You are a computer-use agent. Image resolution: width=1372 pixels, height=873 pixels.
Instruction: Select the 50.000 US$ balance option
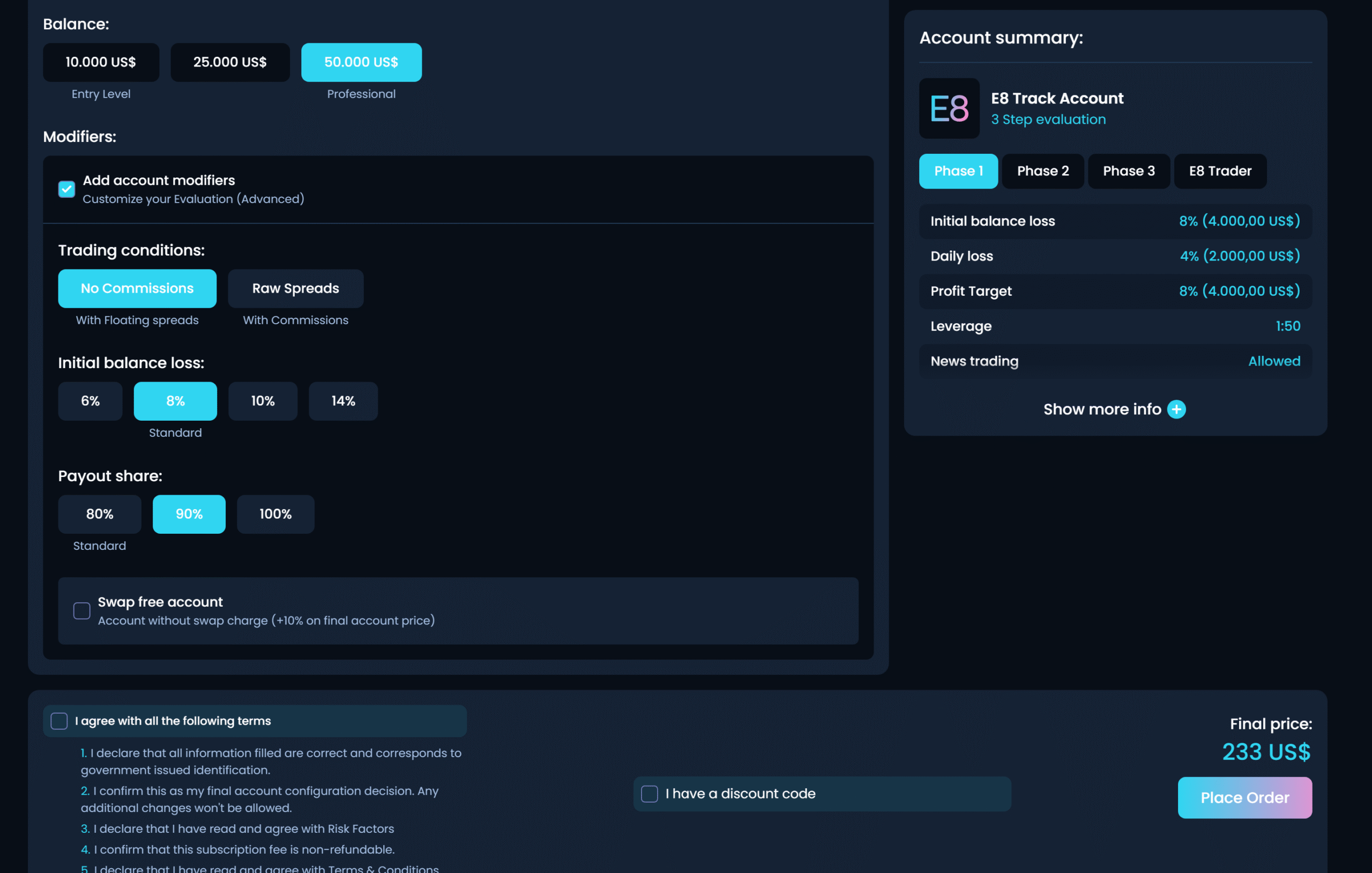pyautogui.click(x=361, y=62)
